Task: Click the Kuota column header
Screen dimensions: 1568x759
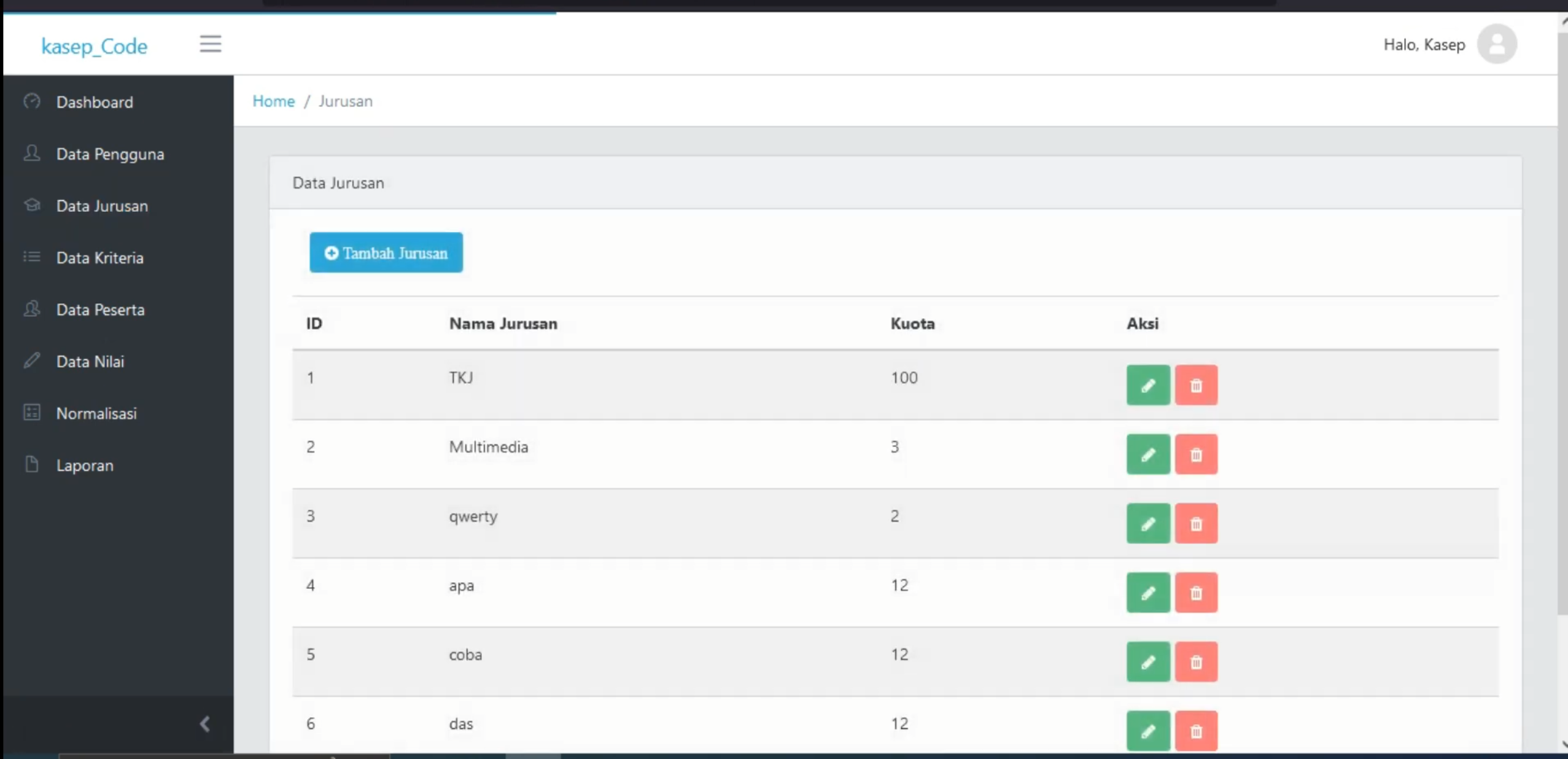Action: coord(913,324)
